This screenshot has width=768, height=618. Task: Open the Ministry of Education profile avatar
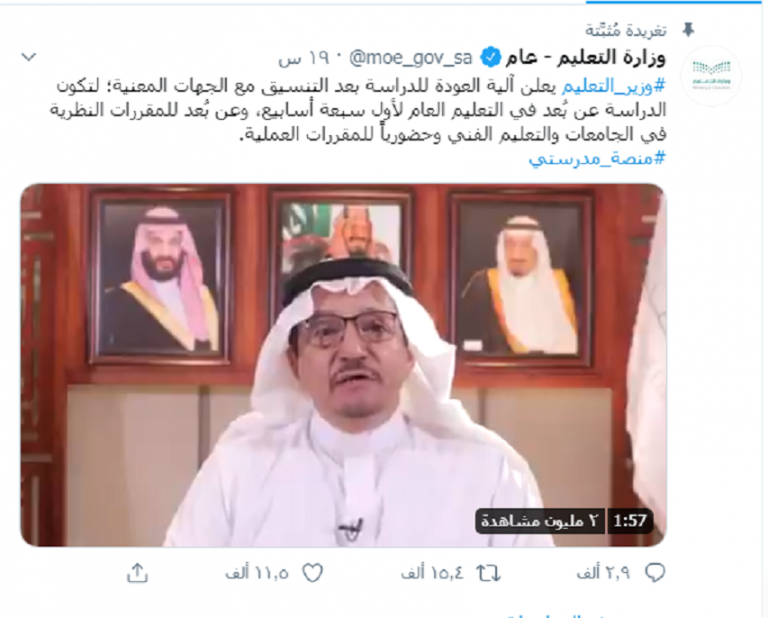point(712,75)
